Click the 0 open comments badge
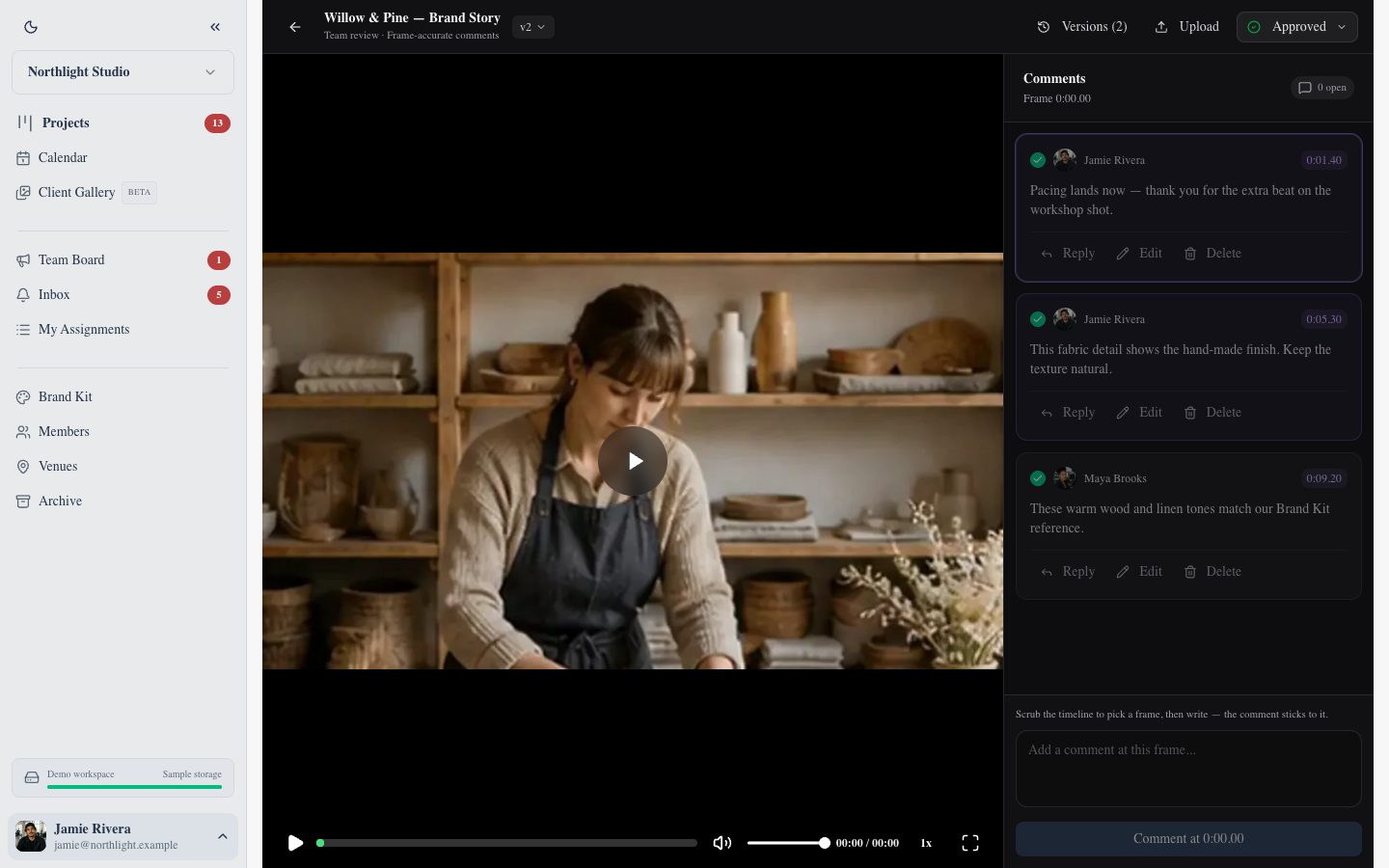The width and height of the screenshot is (1389, 868). tap(1322, 88)
